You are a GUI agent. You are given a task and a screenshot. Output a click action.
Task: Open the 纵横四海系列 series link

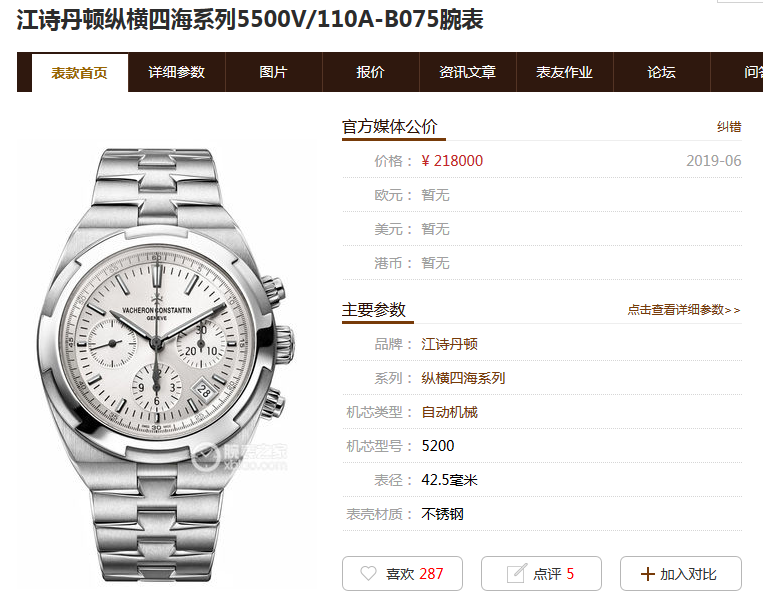tap(463, 378)
